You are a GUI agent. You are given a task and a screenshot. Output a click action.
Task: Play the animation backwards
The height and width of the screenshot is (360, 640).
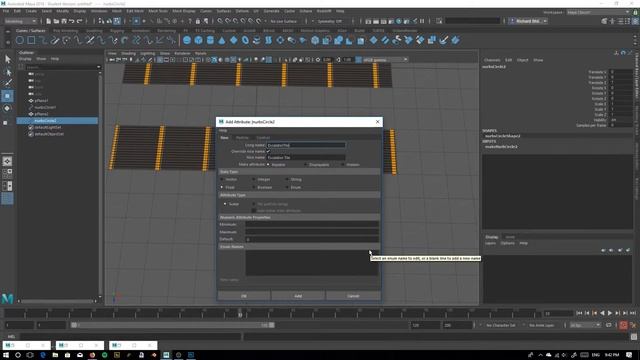[x=602, y=313]
